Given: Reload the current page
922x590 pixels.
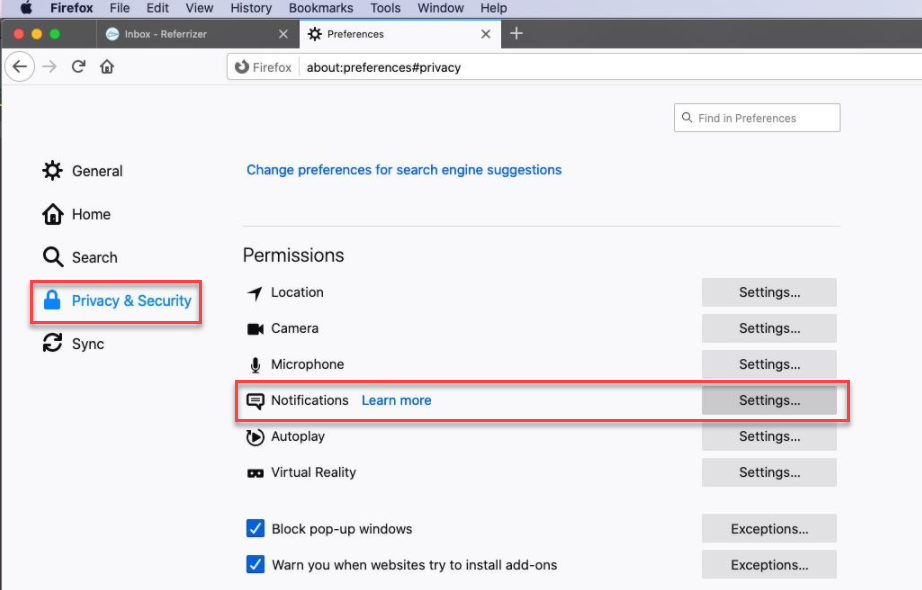Looking at the screenshot, I should [78, 66].
